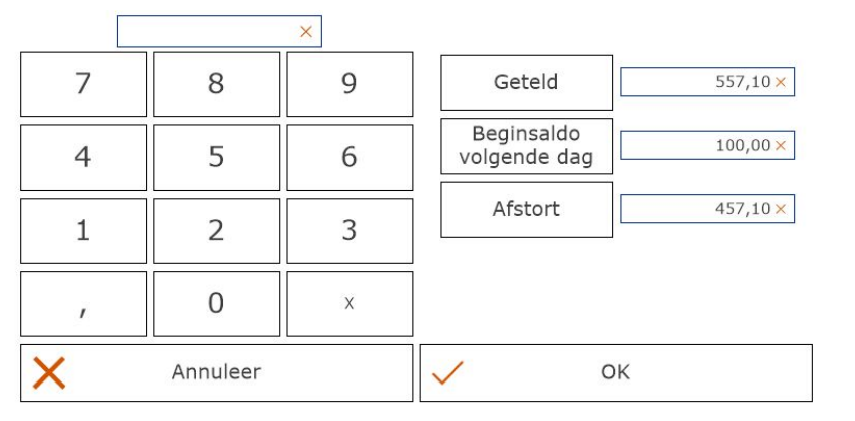This screenshot has width=855, height=421.
Task: Clear the top keypad entry field
Action: point(305,32)
